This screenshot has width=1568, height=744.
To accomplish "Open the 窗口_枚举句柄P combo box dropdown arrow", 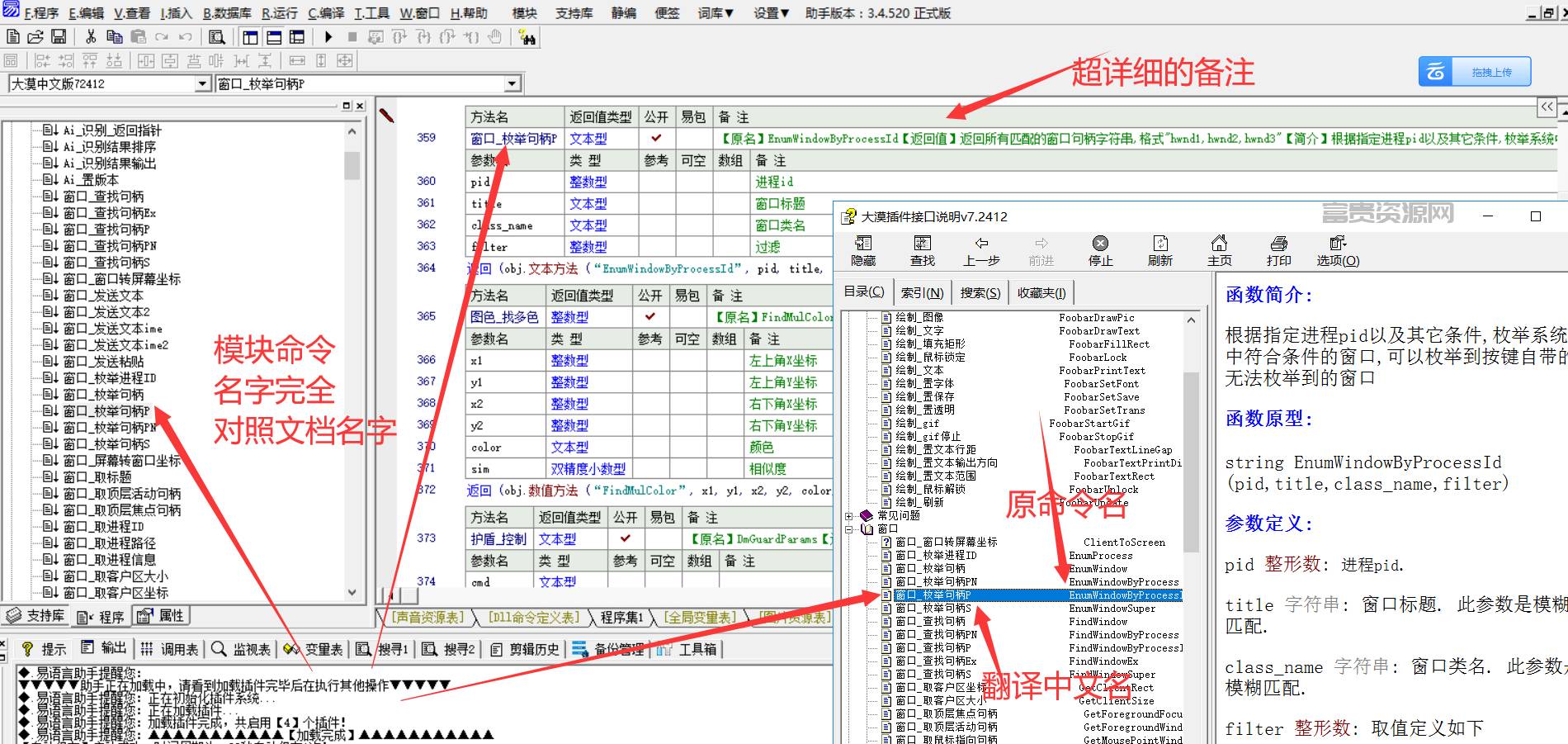I will (512, 83).
